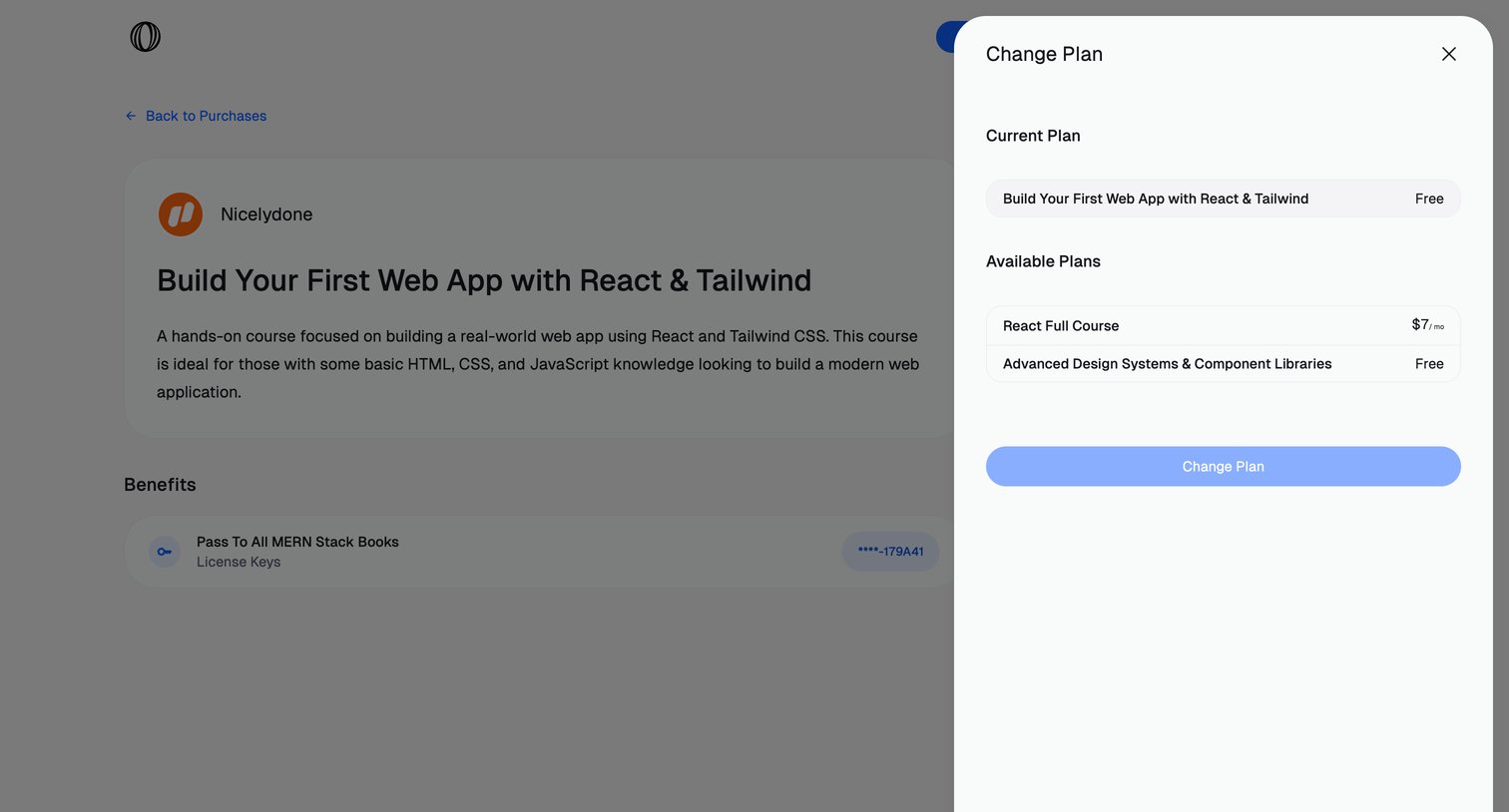
Task: Click the $7/mo price label
Action: click(1427, 325)
